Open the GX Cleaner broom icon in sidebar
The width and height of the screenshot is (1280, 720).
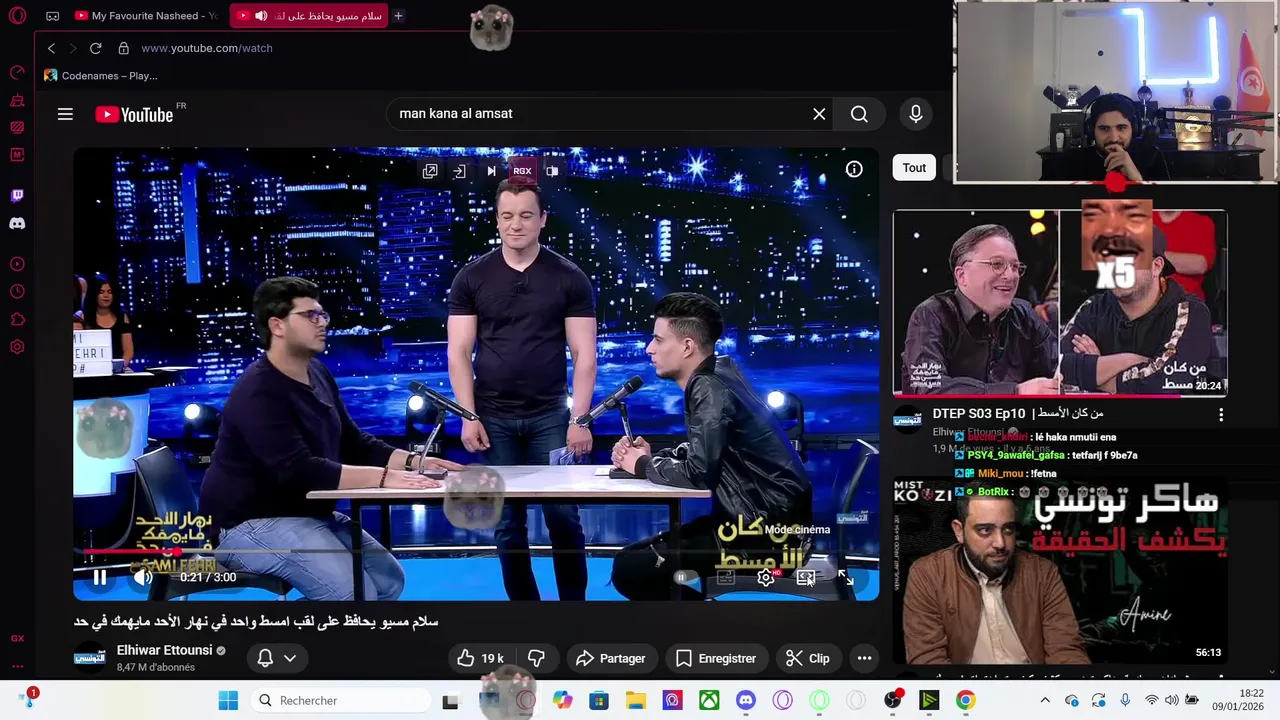pos(17,101)
